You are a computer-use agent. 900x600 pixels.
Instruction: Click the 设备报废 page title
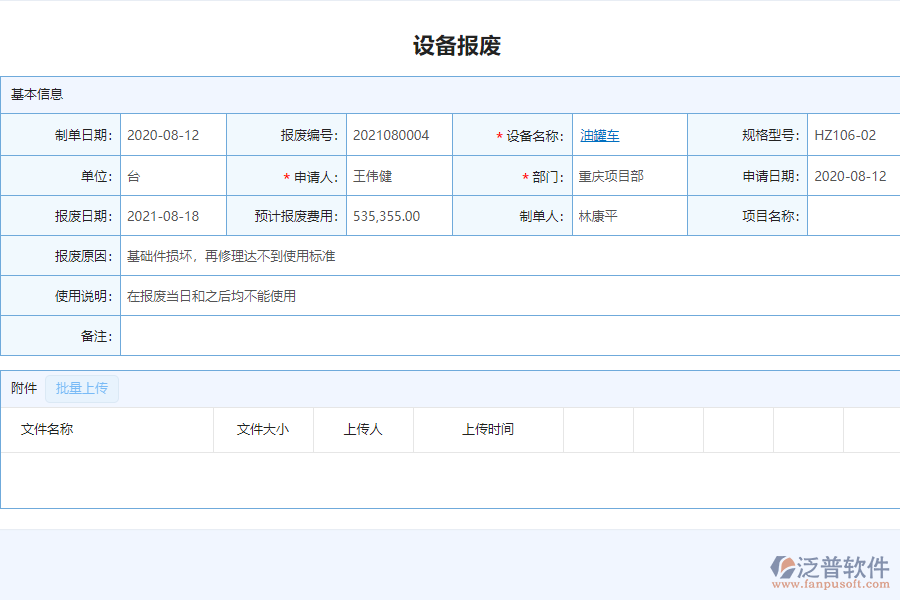pyautogui.click(x=450, y=44)
